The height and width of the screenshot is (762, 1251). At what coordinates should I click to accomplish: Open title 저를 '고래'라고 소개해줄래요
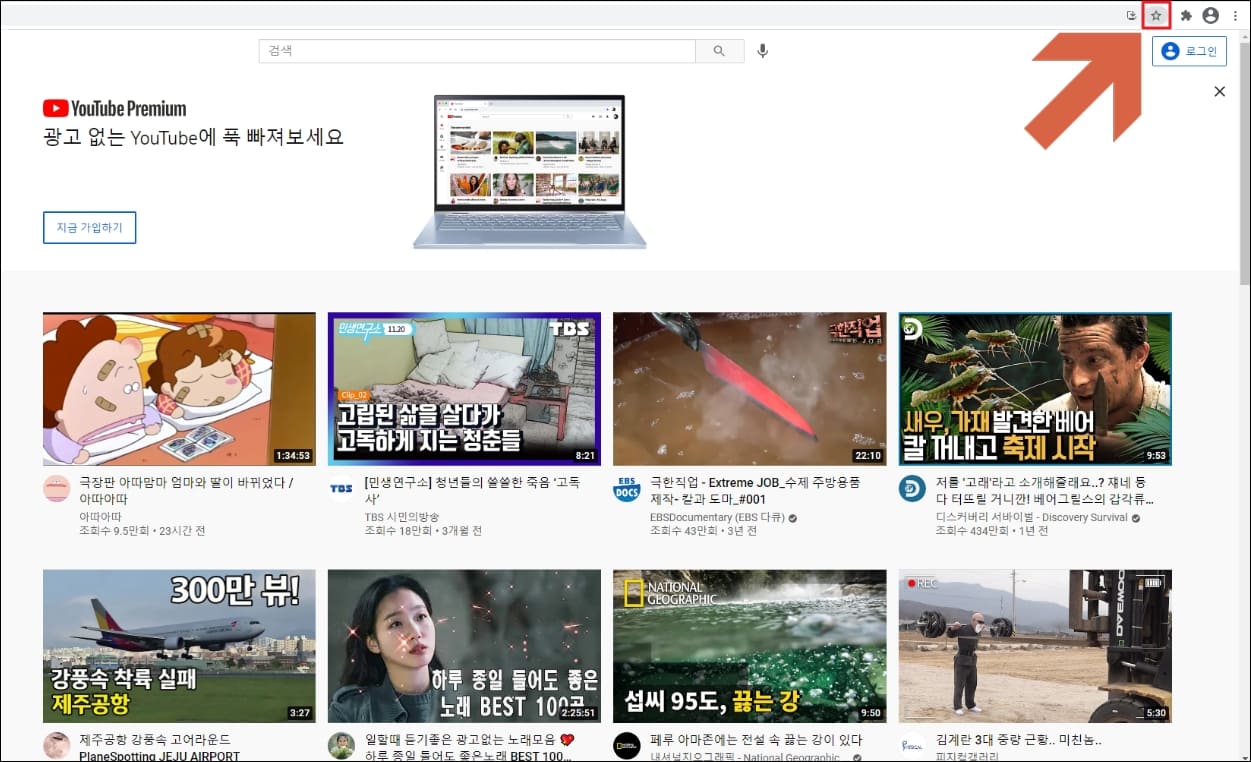[1046, 490]
